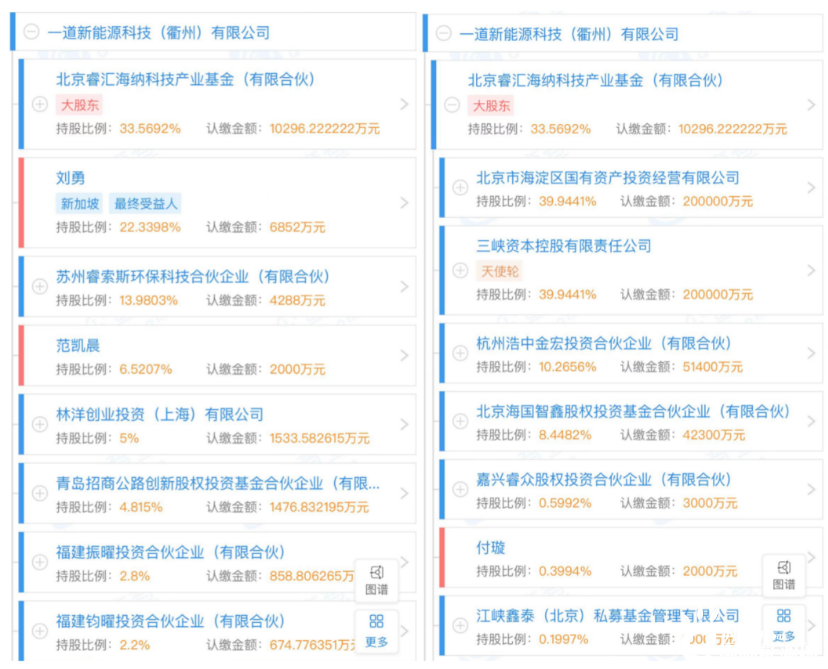Open 林洋创业投资（上海）有限公司 link
This screenshot has height=669, width=828.
tap(159, 414)
